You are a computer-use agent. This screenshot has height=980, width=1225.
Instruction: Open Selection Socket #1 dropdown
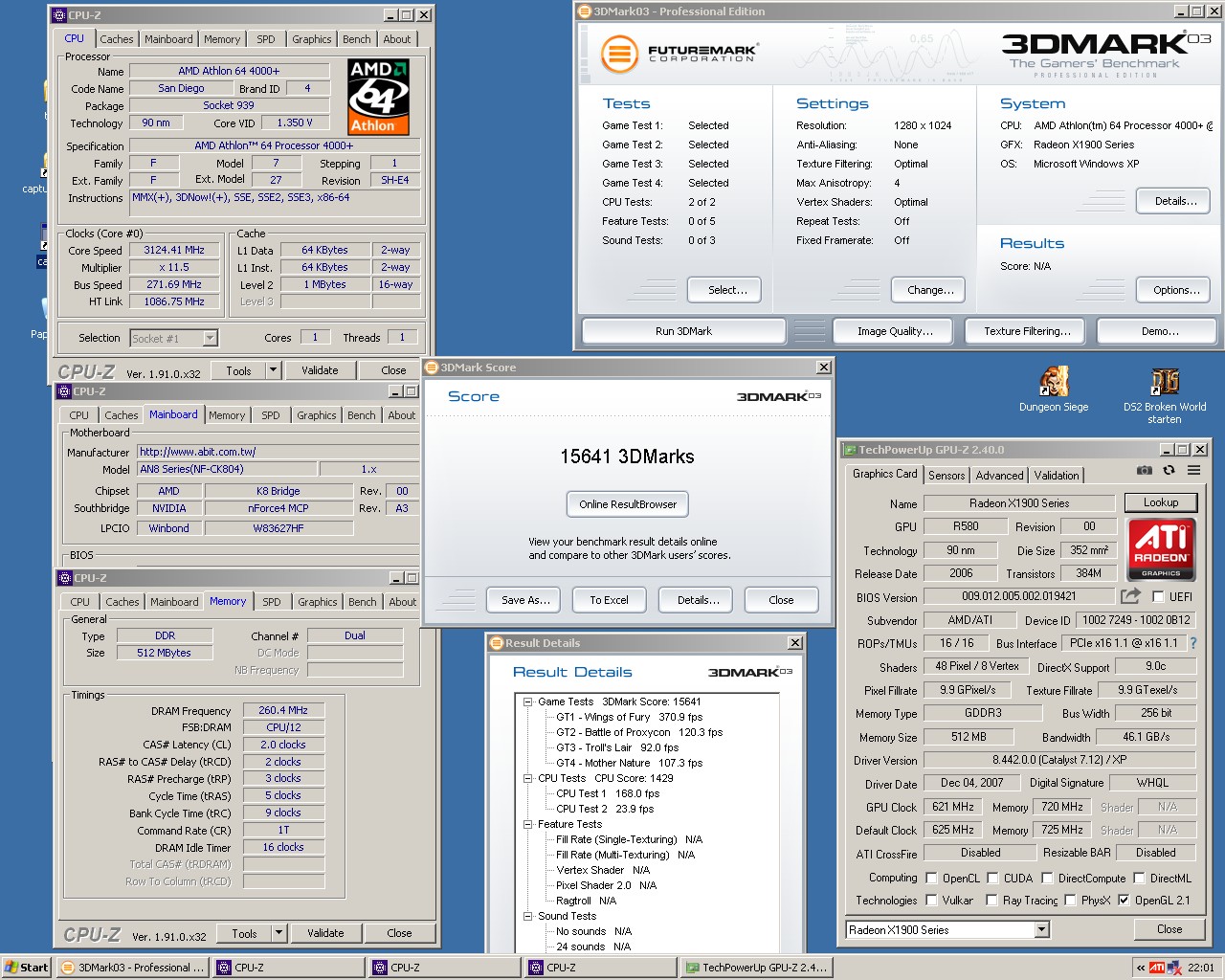pos(210,338)
